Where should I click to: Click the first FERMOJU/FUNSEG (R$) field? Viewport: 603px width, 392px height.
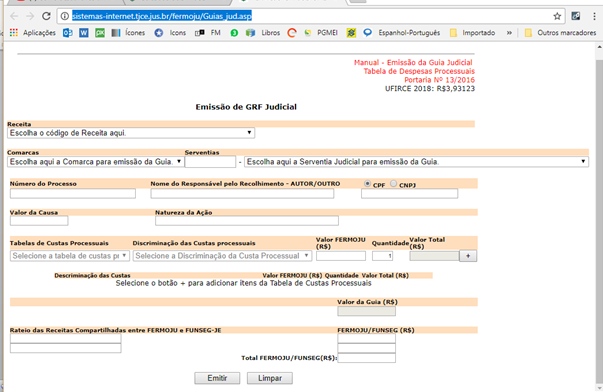click(366, 339)
